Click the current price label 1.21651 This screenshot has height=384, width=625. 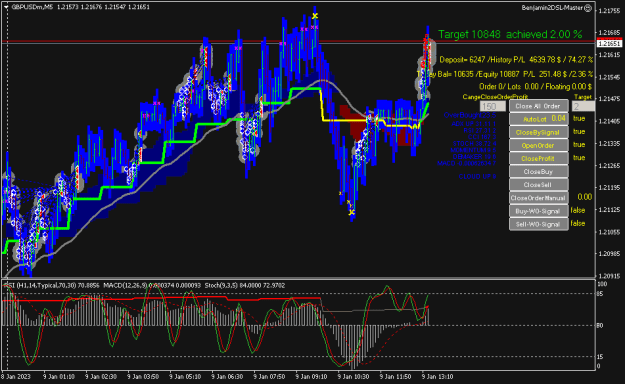tap(610, 43)
